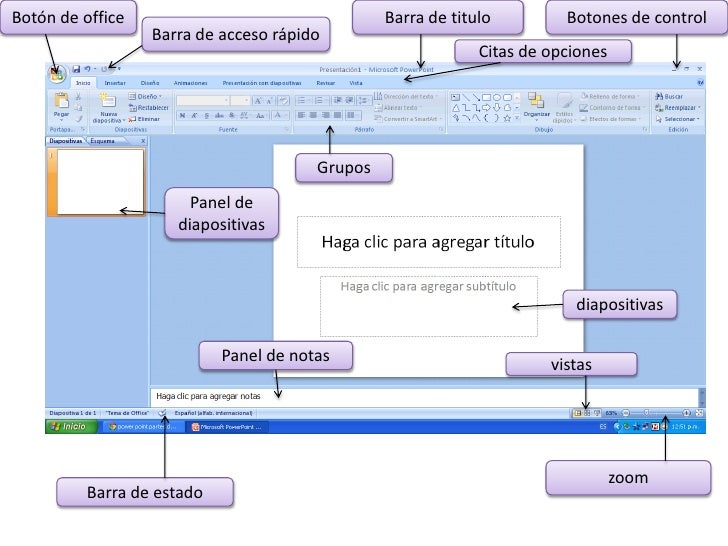The height and width of the screenshot is (546, 728).
Task: Click the zoom slider handle in status bar
Action: pos(646,413)
